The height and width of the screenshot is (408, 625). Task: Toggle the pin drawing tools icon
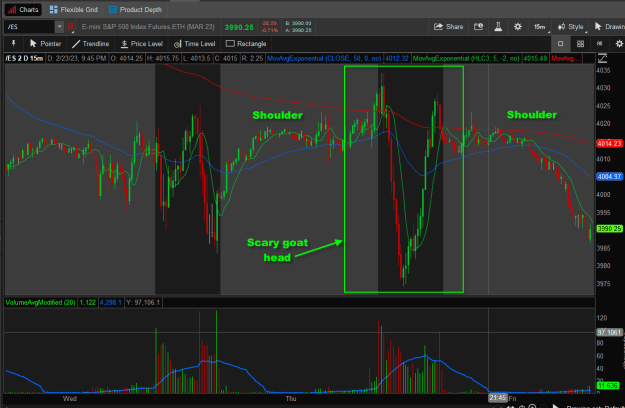click(13, 43)
